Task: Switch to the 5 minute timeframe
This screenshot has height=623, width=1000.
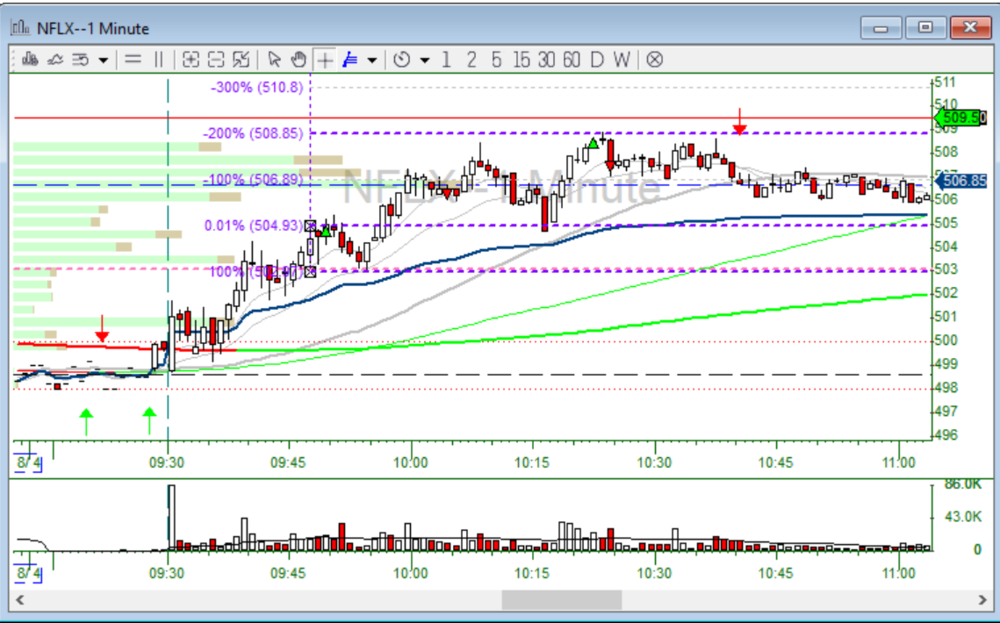Action: point(496,60)
